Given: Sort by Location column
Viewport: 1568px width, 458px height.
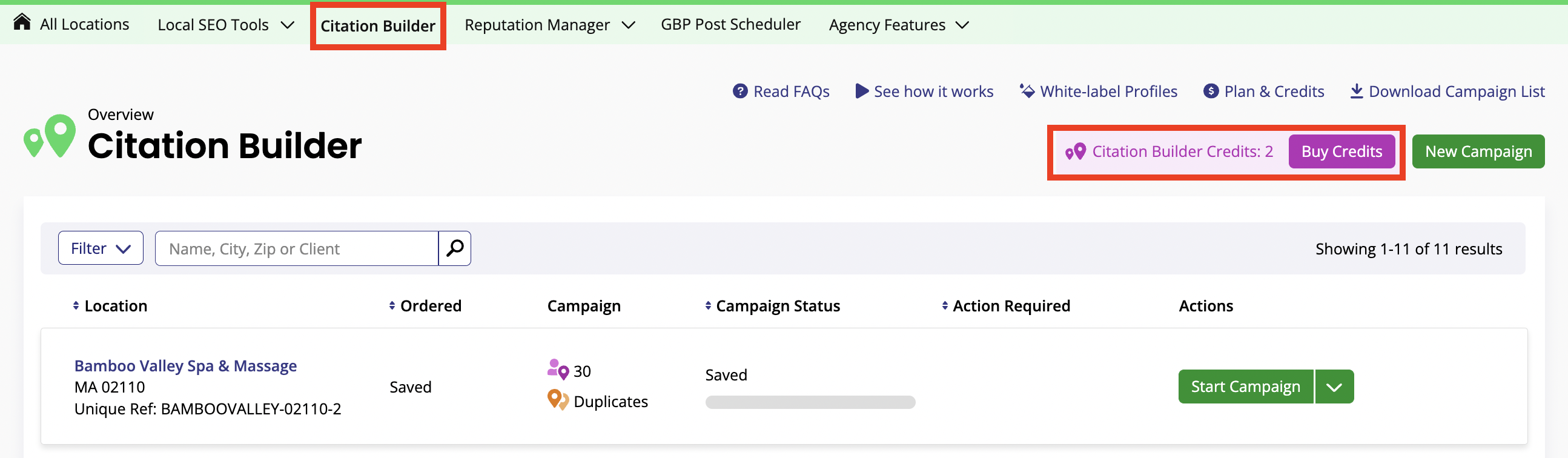Looking at the screenshot, I should coord(110,306).
